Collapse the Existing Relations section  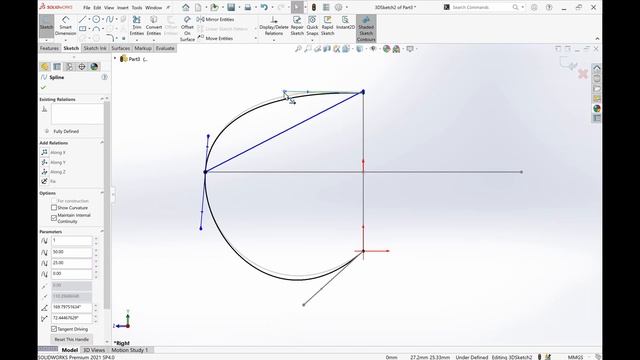(102, 99)
